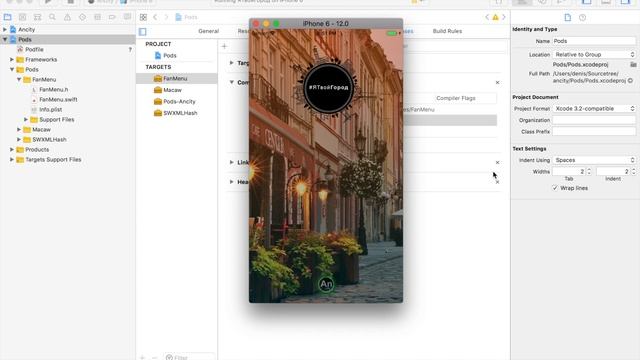
Task: Open the Source Control navigator
Action: tap(22, 17)
